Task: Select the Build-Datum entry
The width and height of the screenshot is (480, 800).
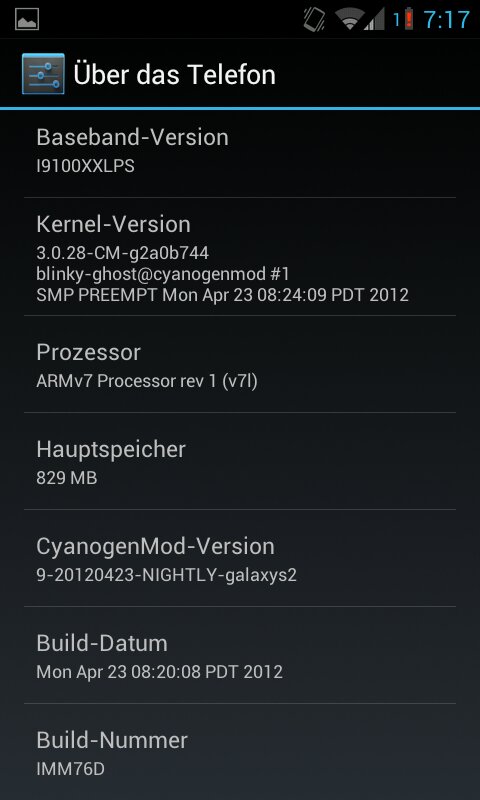Action: tap(240, 655)
